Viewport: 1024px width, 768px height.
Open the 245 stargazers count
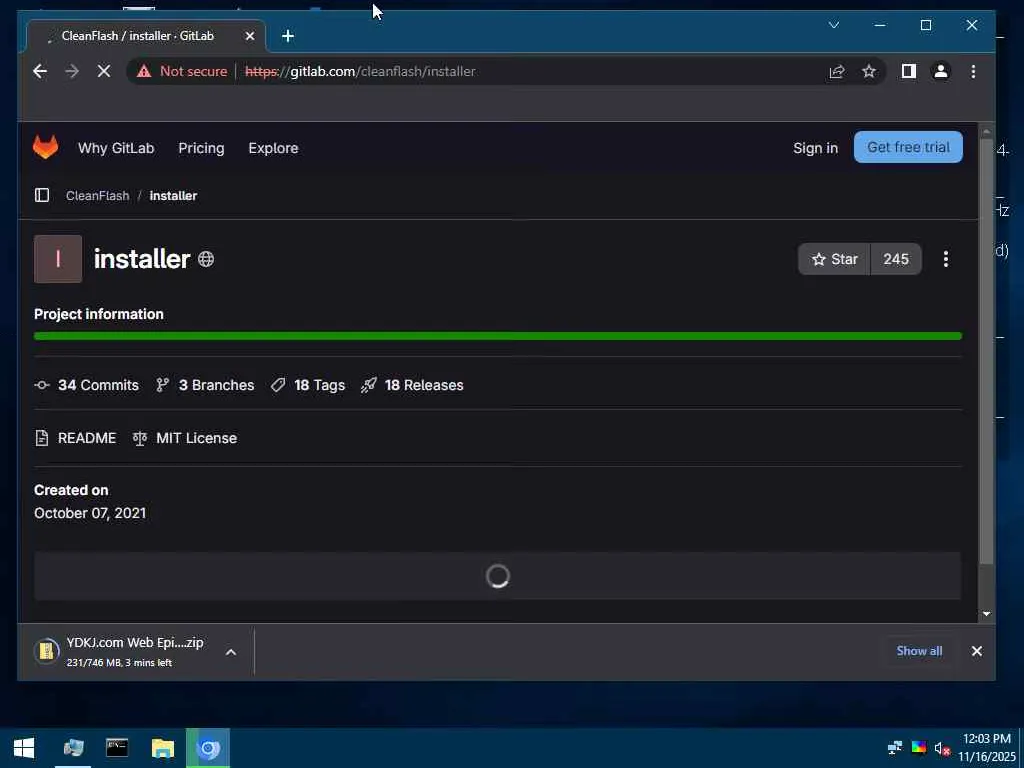click(x=896, y=259)
